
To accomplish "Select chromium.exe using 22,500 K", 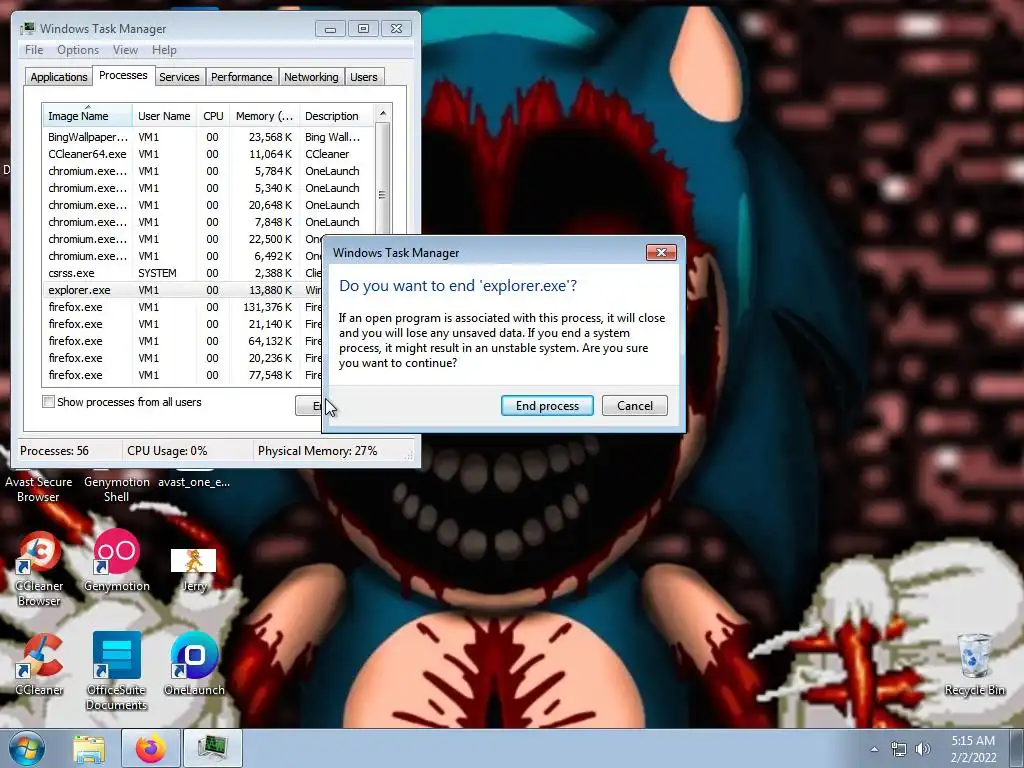I will (x=183, y=239).
